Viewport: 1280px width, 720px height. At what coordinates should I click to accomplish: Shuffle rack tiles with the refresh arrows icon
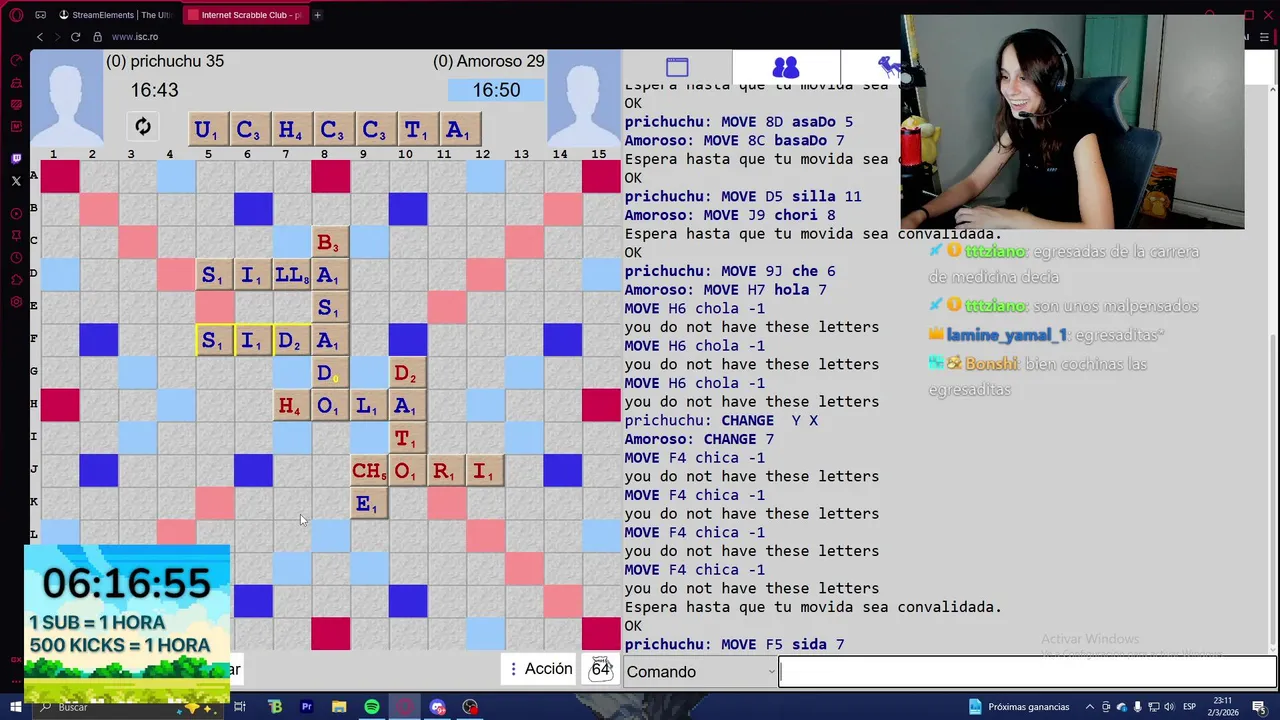click(143, 126)
